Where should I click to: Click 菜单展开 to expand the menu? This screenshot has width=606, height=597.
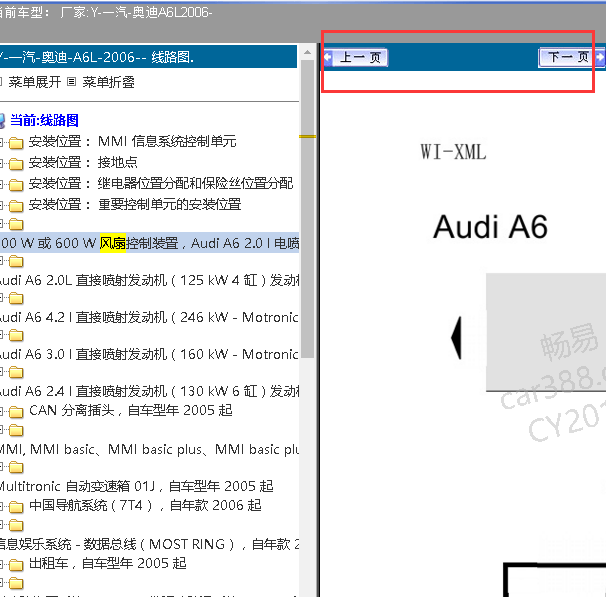click(35, 82)
